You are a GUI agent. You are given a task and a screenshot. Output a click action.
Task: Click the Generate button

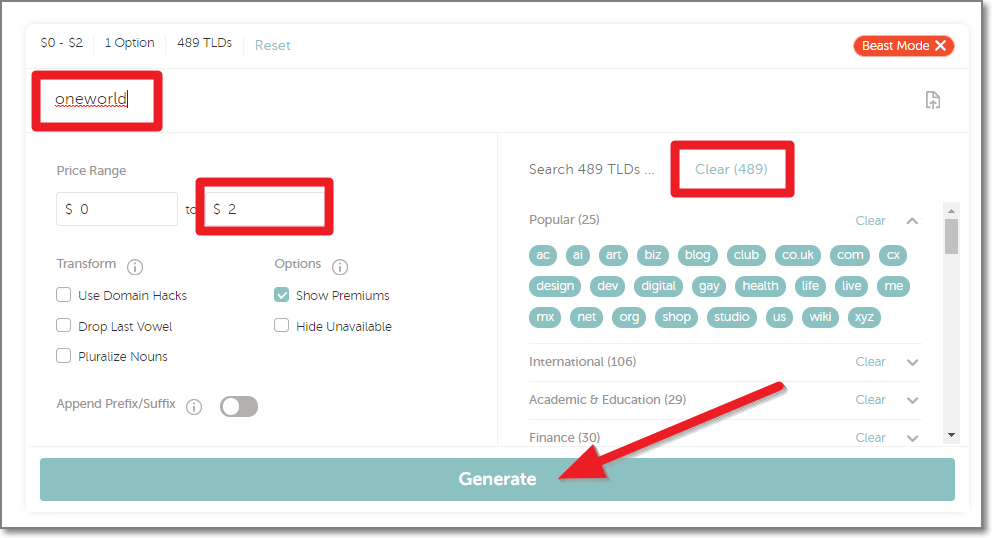click(x=497, y=479)
